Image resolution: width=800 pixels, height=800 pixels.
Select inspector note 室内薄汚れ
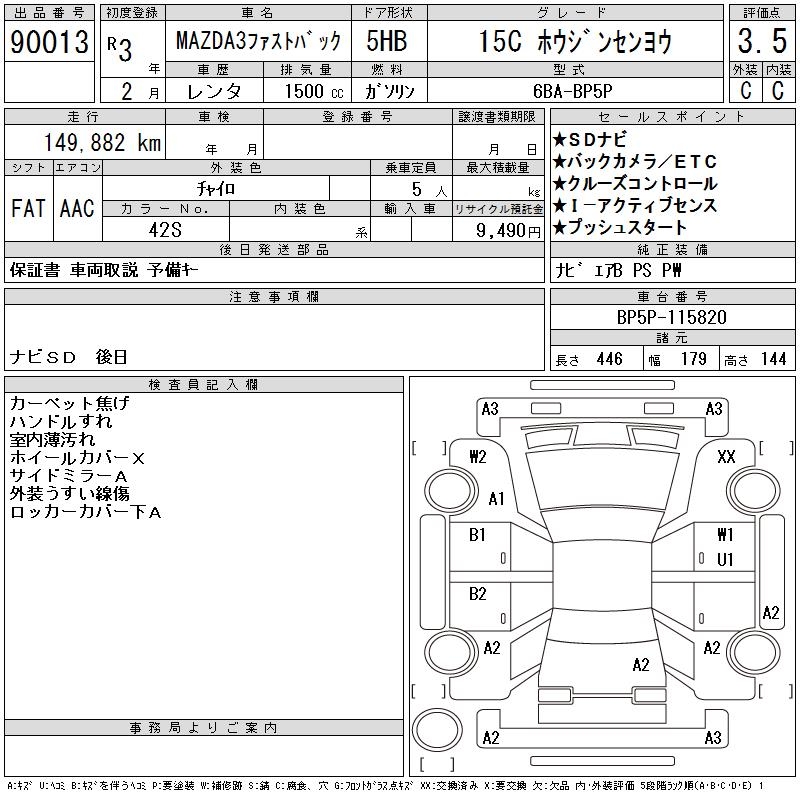pyautogui.click(x=52, y=439)
